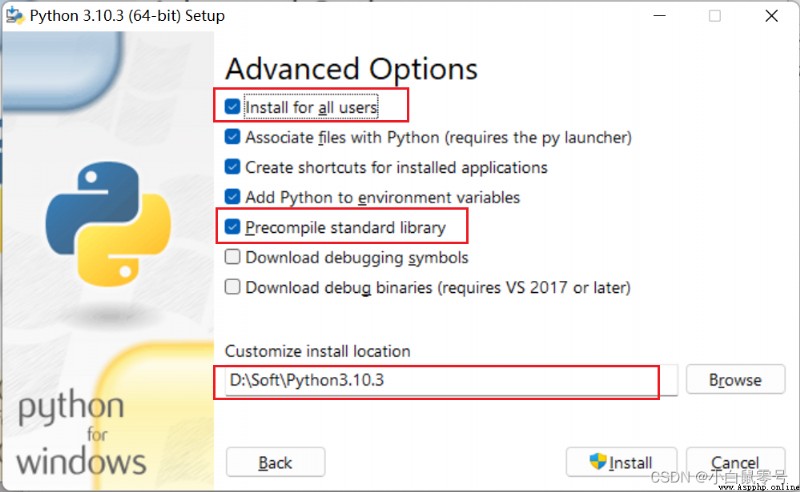Viewport: 800px width, 492px height.
Task: Click the UAC shield icon on Install
Action: [x=597, y=461]
